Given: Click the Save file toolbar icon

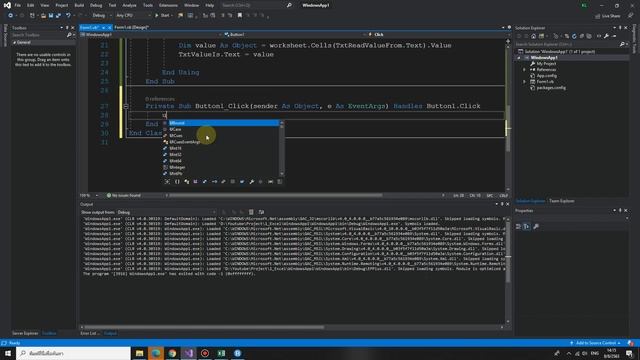Looking at the screenshot, I should click(x=51, y=16).
